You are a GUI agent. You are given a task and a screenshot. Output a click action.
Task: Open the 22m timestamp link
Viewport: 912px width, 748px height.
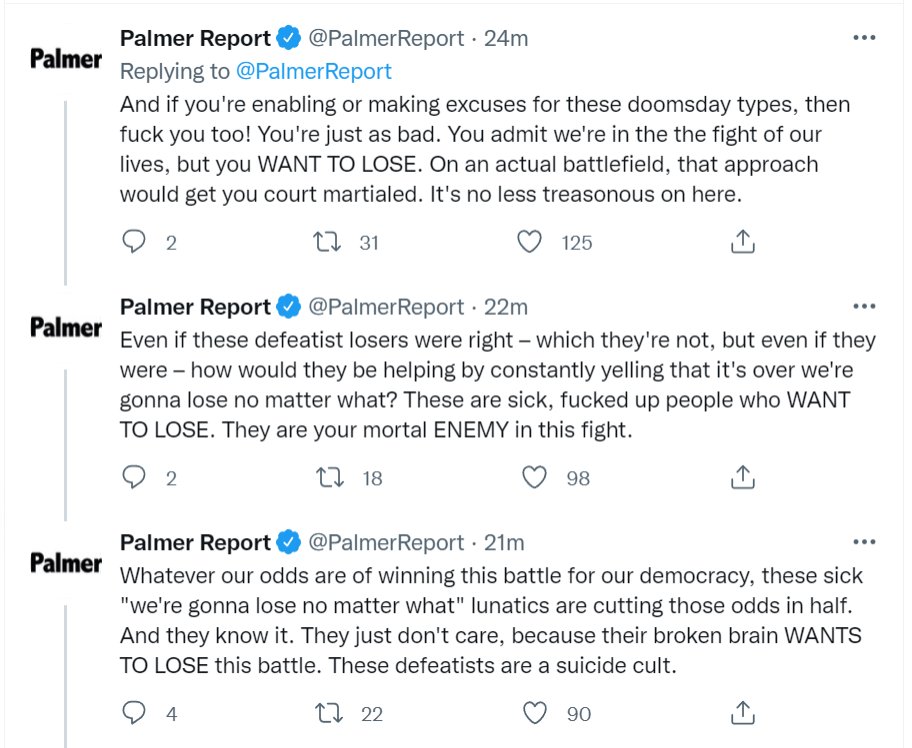tap(505, 307)
